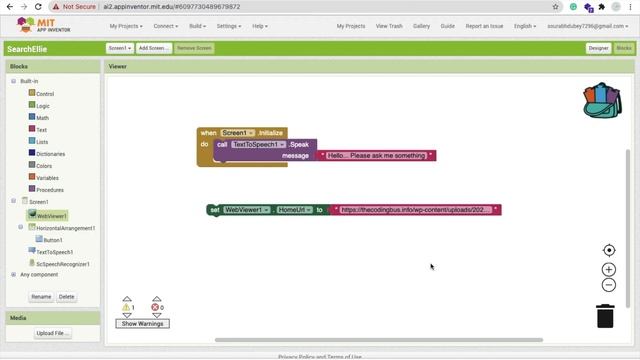Screen dimensions: 640x360
Task: Click the Rename button
Action: coord(41,297)
